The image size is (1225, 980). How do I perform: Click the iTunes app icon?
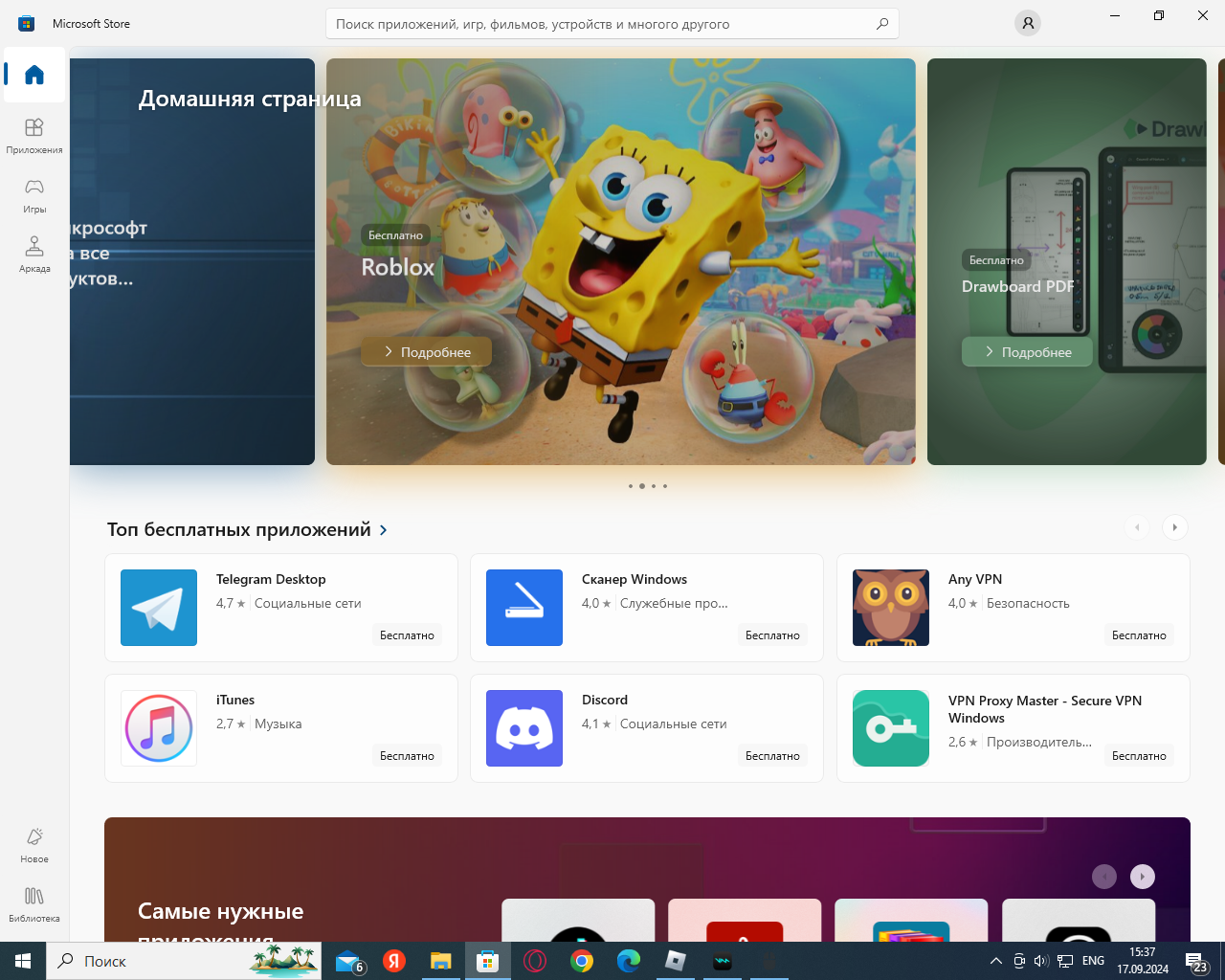coord(159,728)
